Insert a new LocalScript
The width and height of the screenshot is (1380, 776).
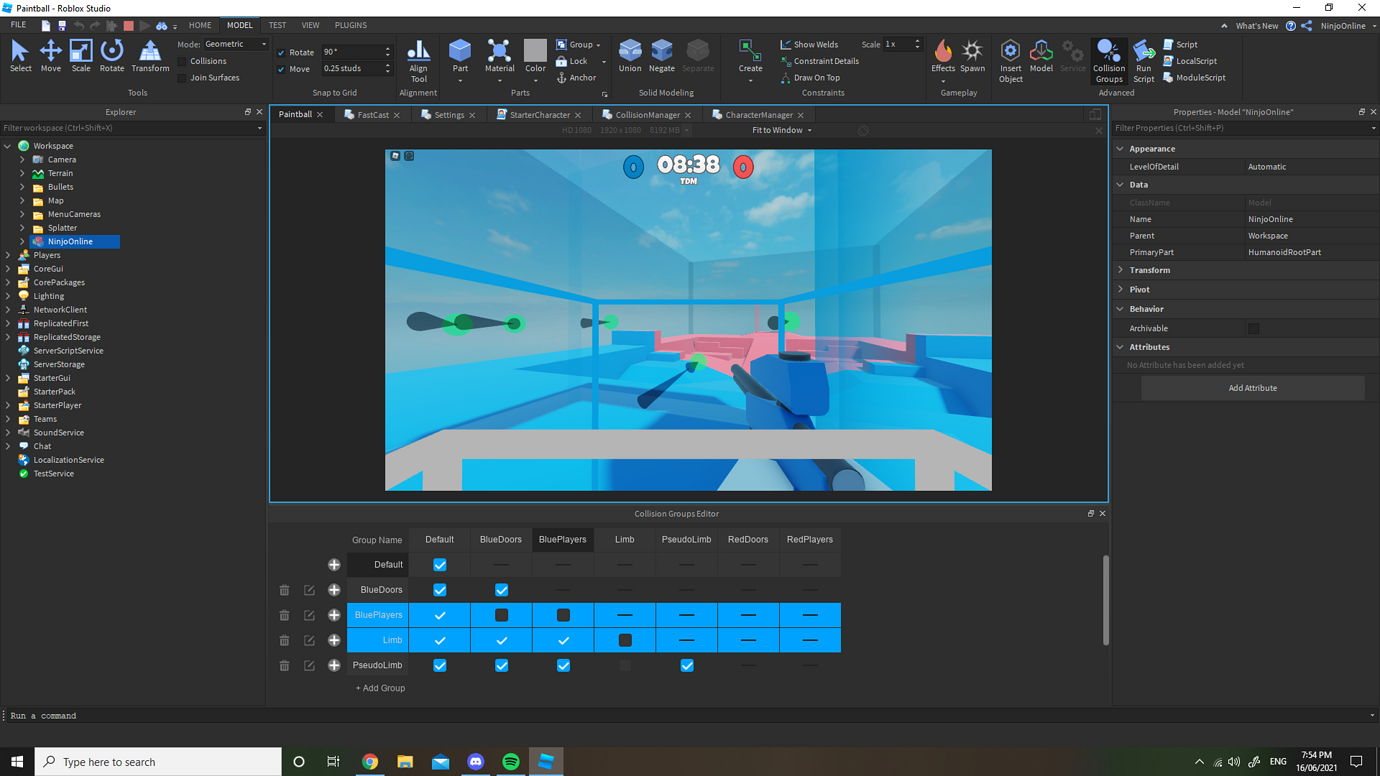click(1190, 61)
